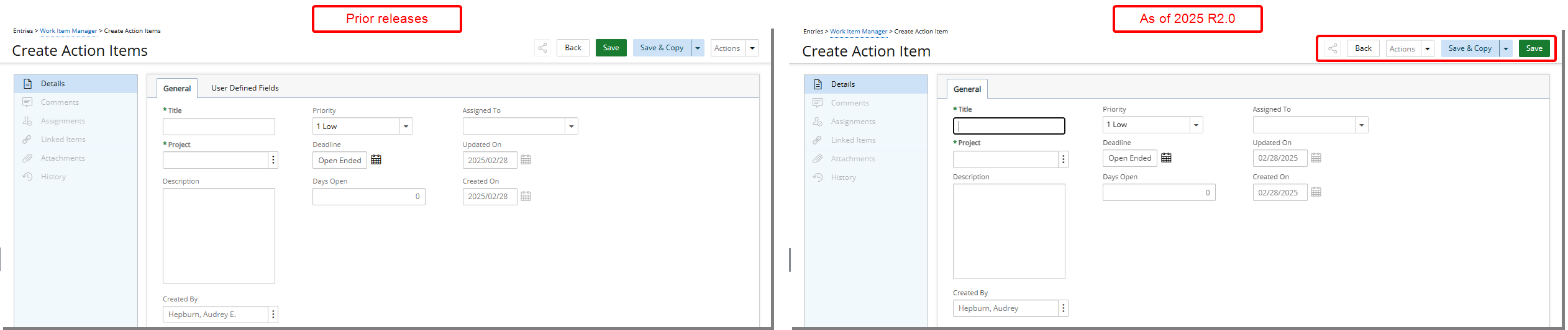Click green Save button, prior-release toolbar

tap(611, 48)
